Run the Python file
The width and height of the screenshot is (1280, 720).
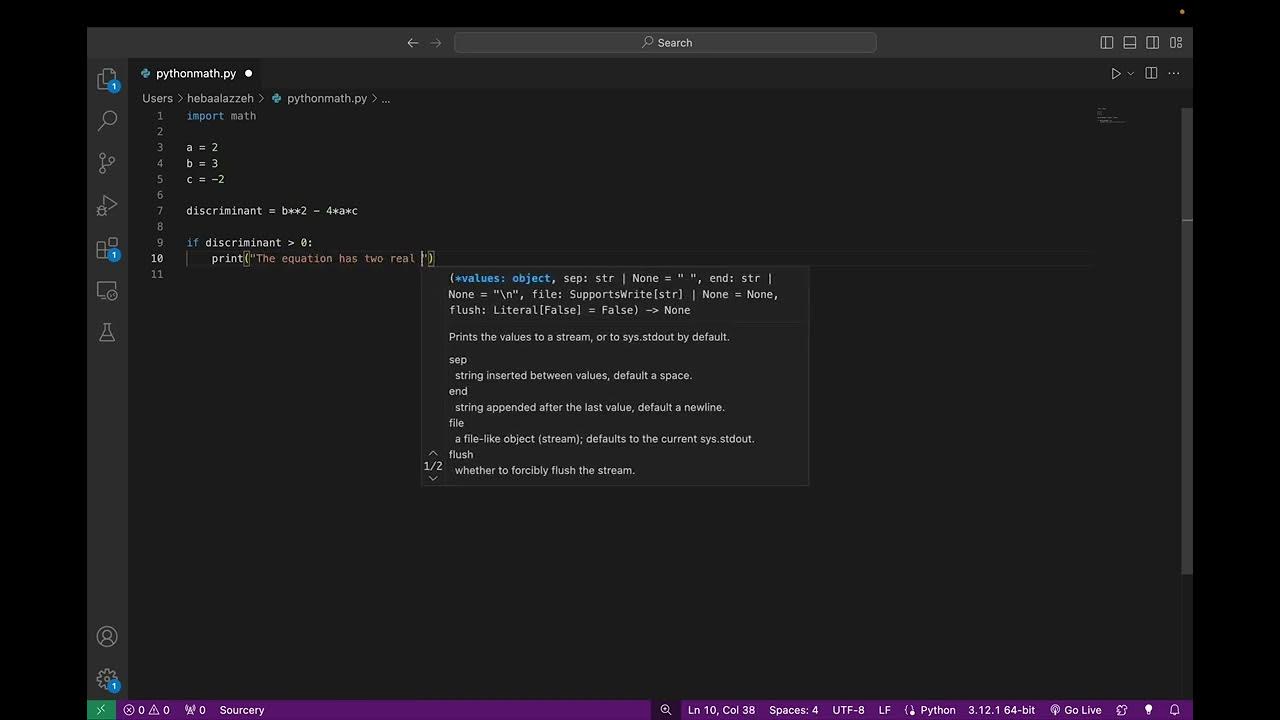[x=1116, y=73]
